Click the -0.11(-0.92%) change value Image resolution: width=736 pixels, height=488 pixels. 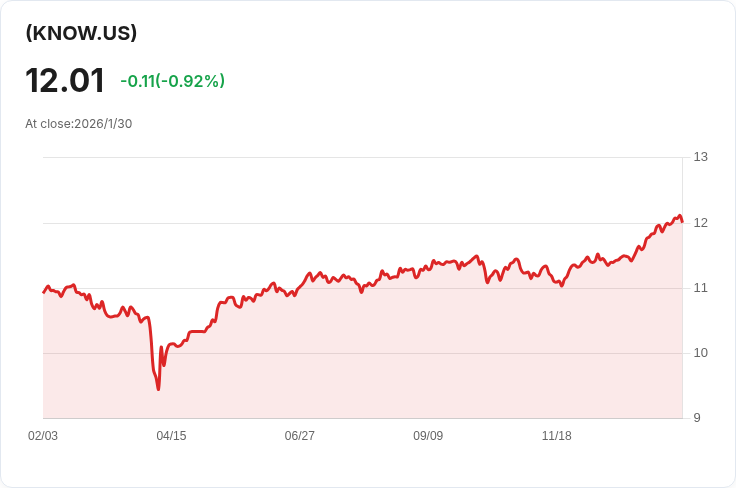(173, 81)
